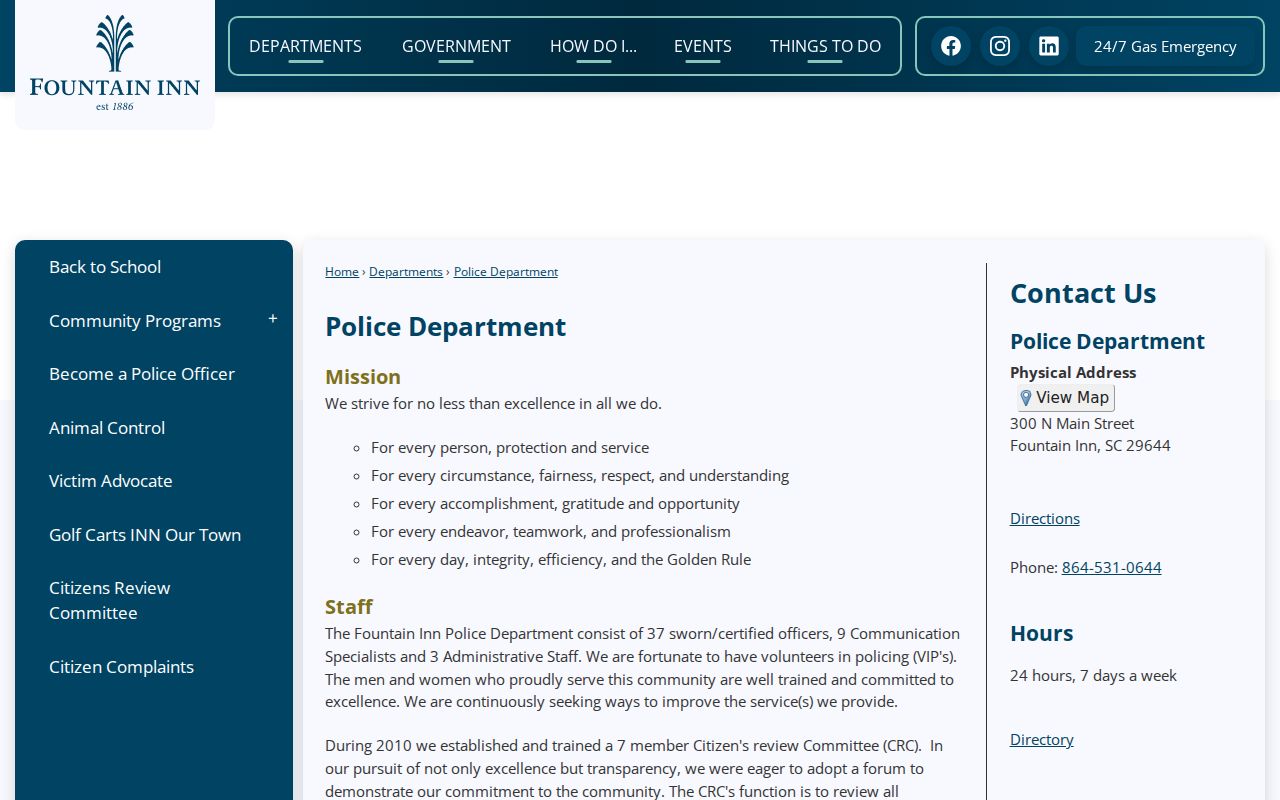1280x800 pixels.
Task: Open the Government menu
Action: (x=456, y=46)
